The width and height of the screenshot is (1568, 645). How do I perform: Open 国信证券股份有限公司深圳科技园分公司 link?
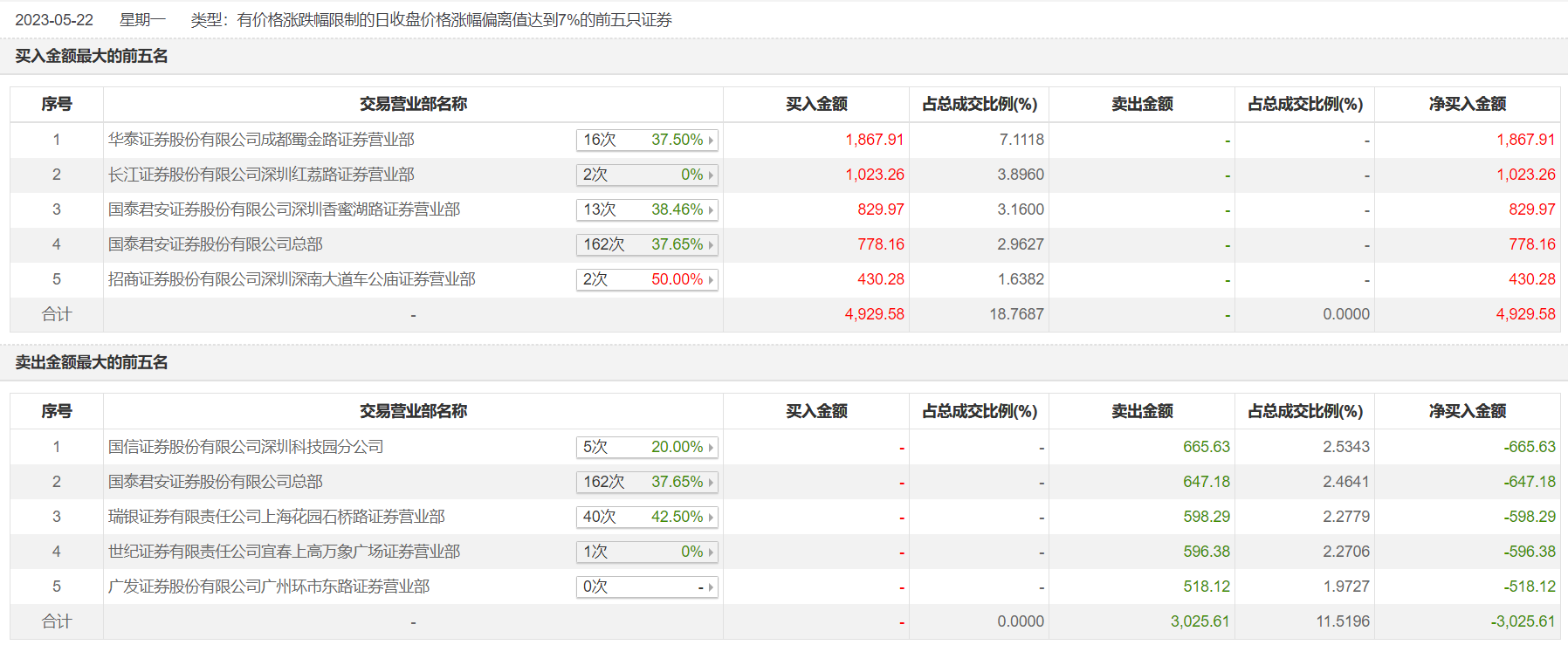click(x=246, y=447)
